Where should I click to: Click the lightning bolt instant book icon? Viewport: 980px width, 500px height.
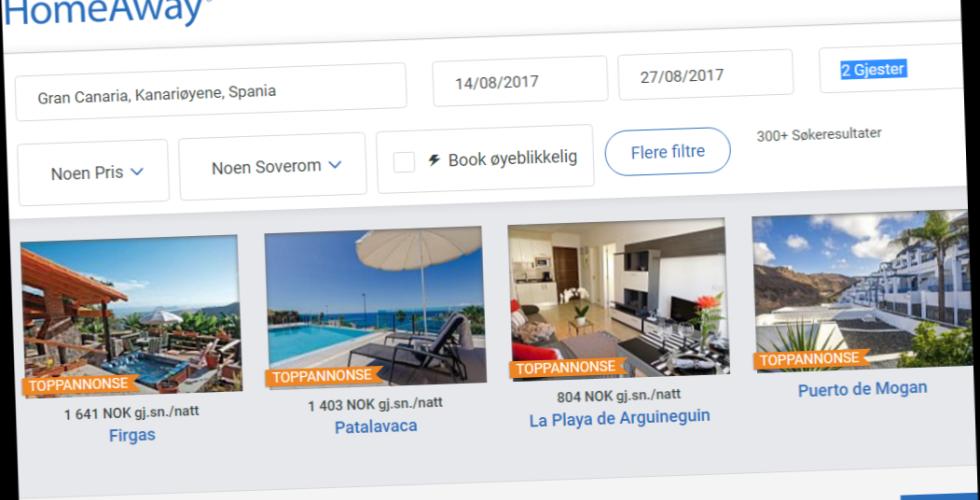tap(434, 160)
